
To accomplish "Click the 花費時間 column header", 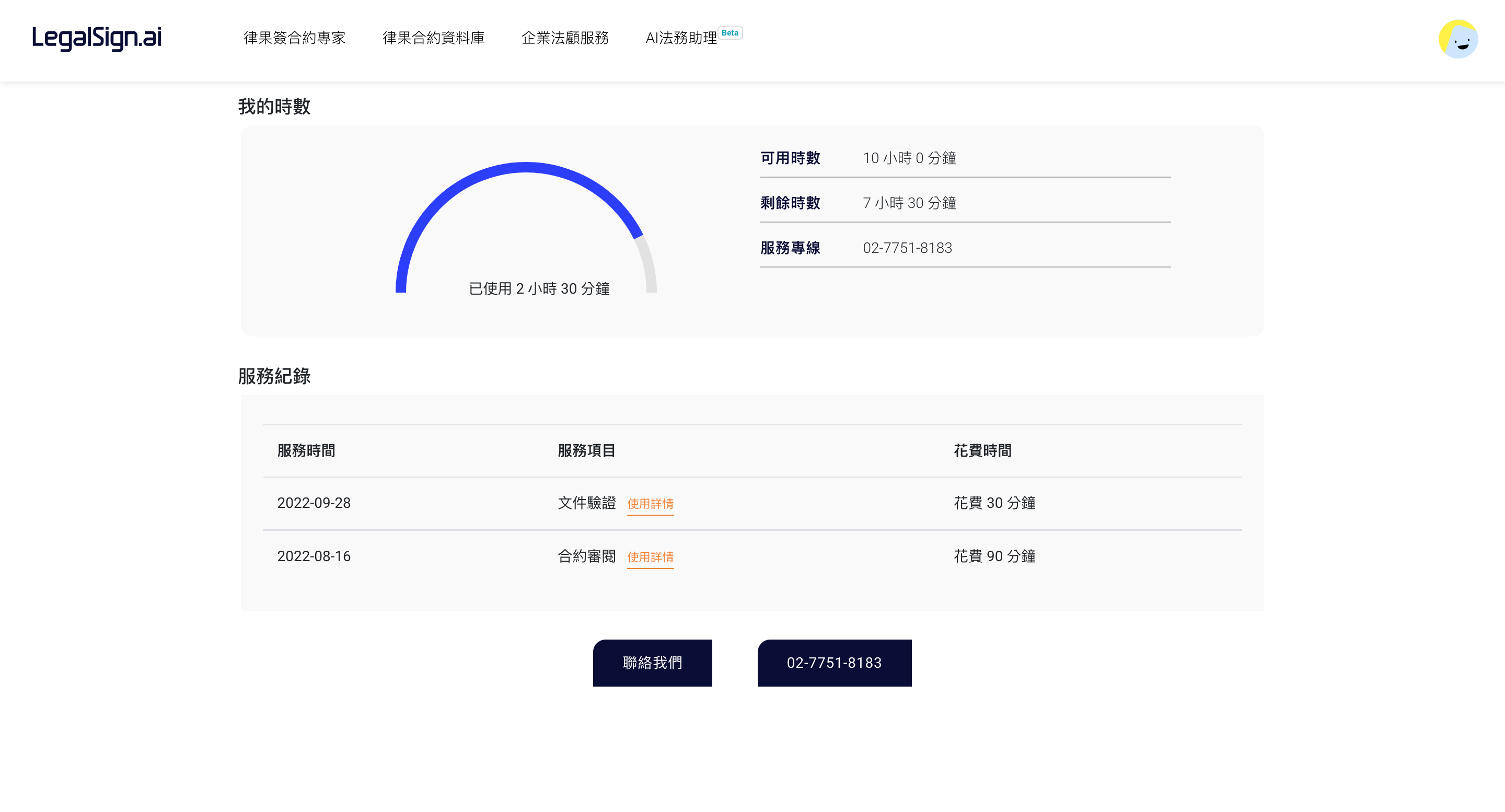I will 982,450.
